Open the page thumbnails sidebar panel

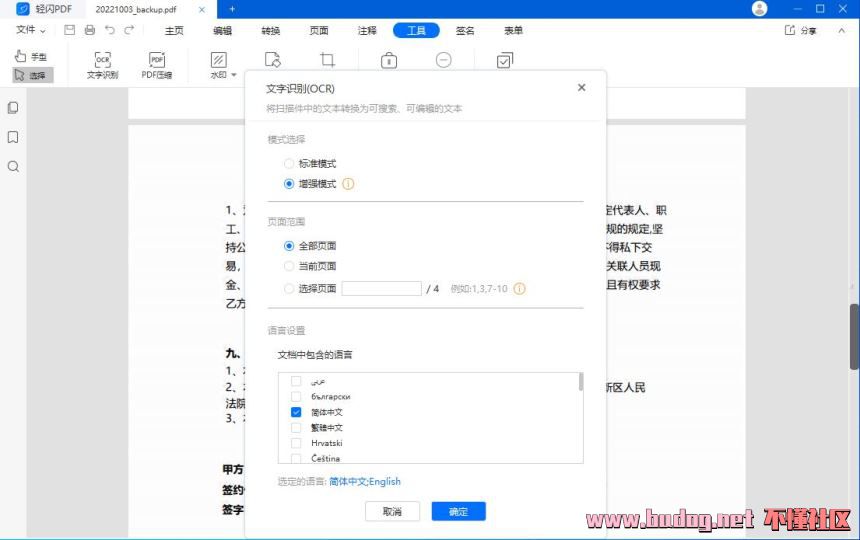13,107
